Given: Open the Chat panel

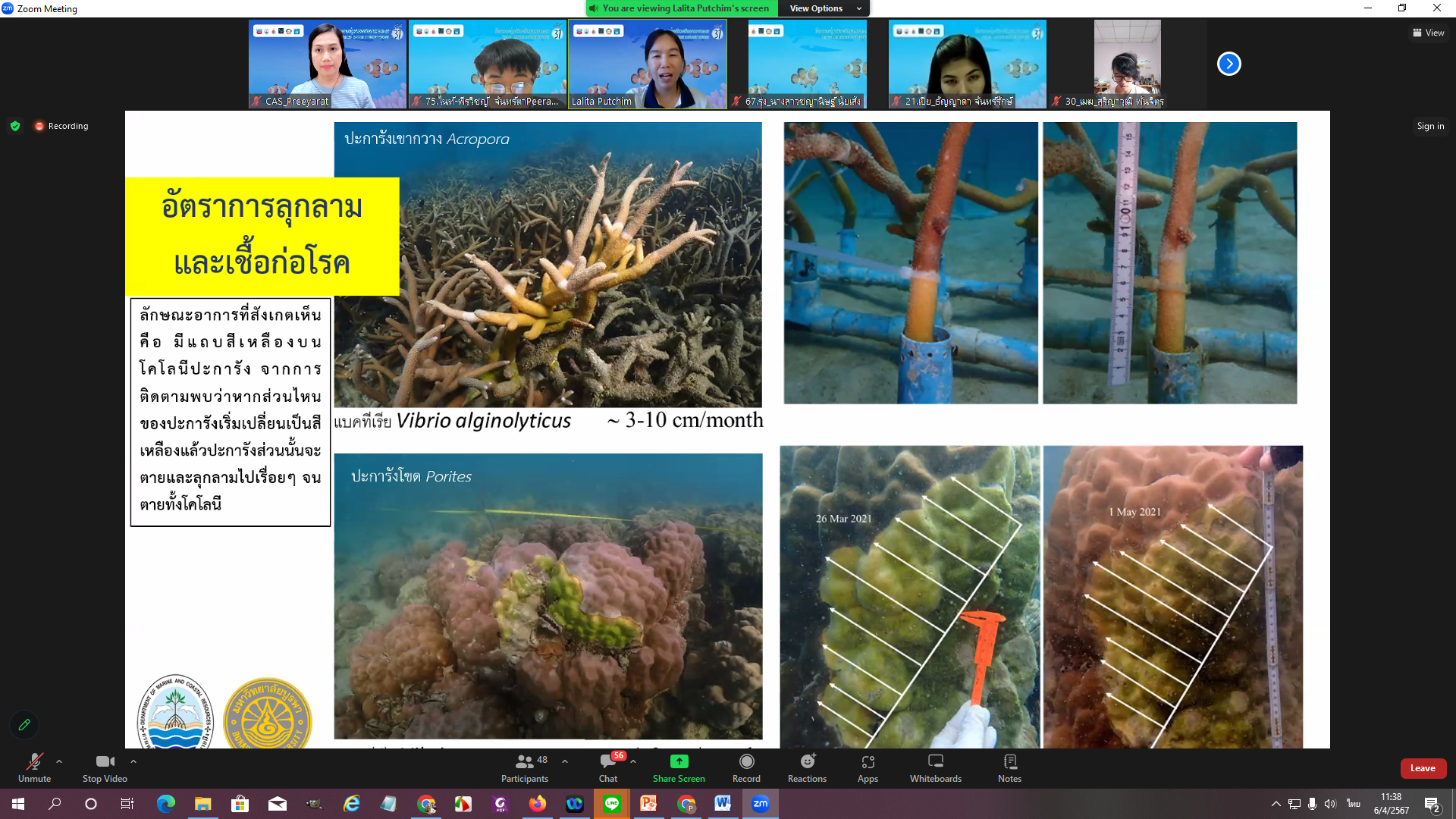Looking at the screenshot, I should click(x=608, y=767).
